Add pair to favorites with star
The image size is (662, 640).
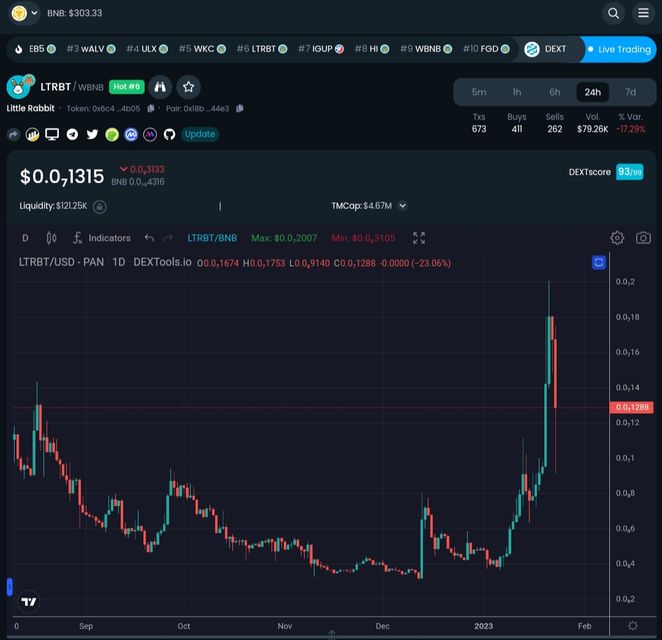[x=188, y=87]
